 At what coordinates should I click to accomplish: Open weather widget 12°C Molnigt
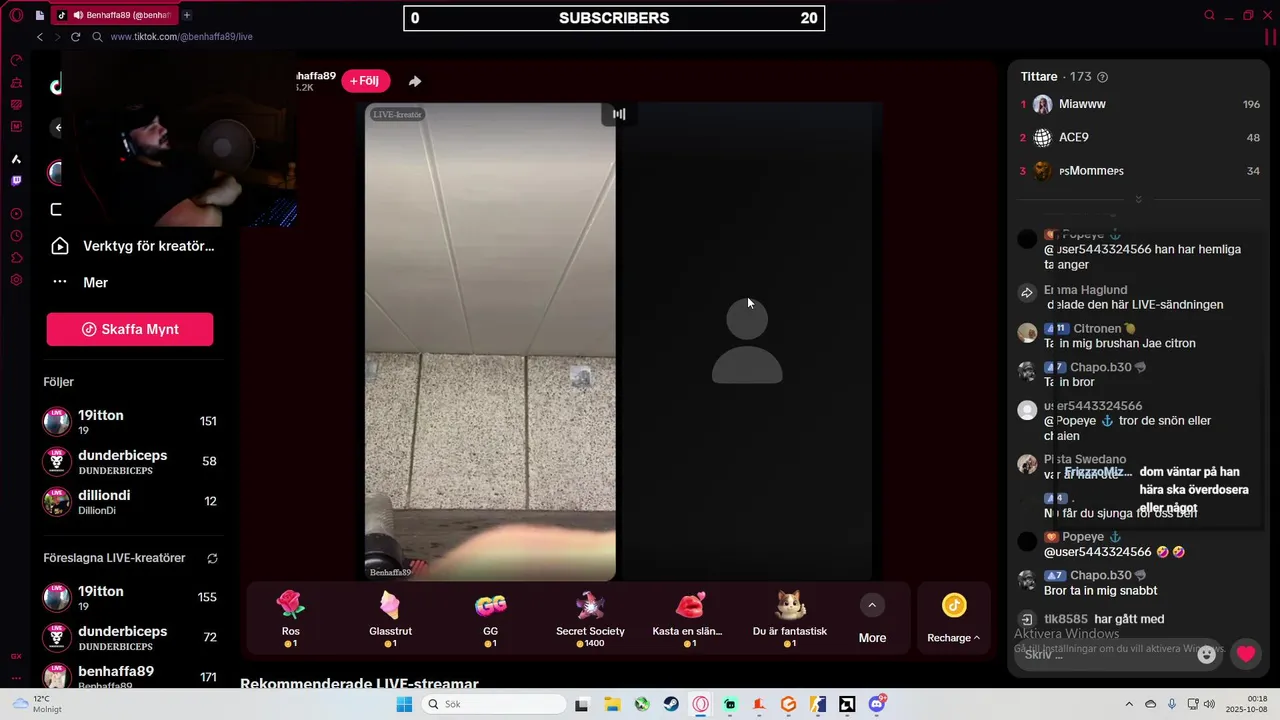36,704
